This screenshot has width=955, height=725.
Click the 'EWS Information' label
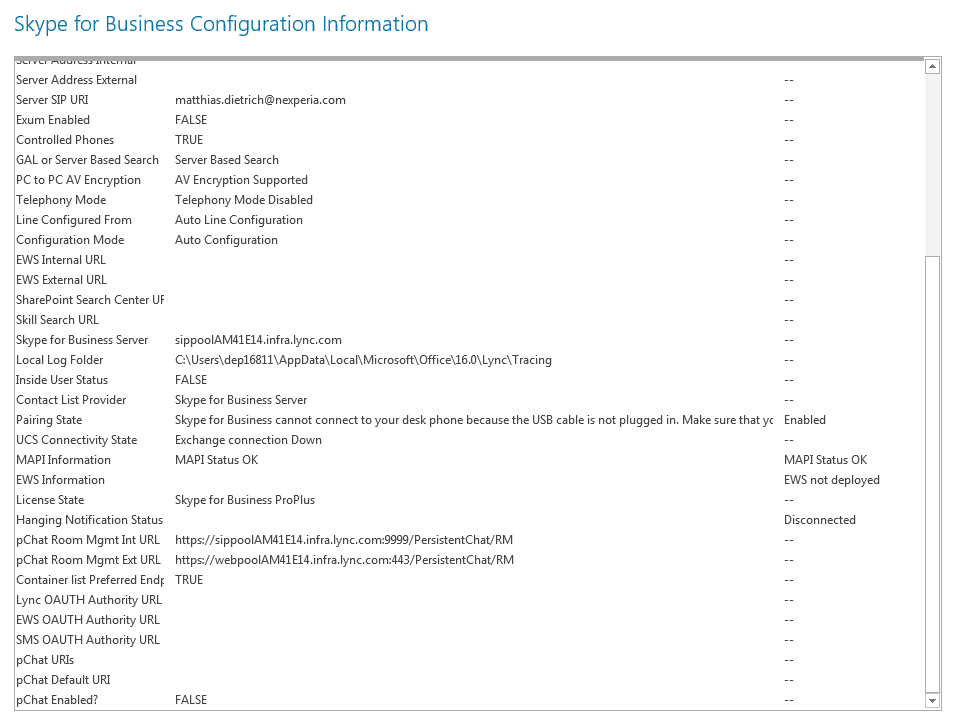click(x=60, y=480)
